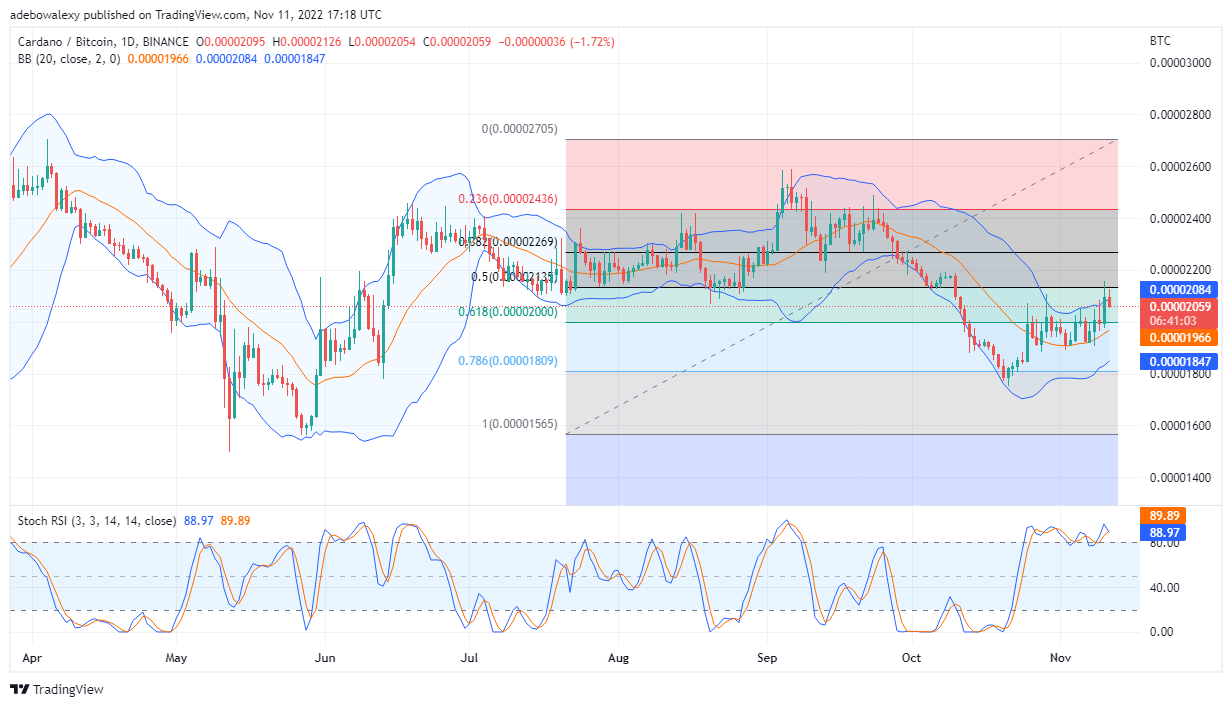The width and height of the screenshot is (1232, 707).
Task: Click the blue 88.97 value in Stoch RSI legend
Action: (x=198, y=521)
